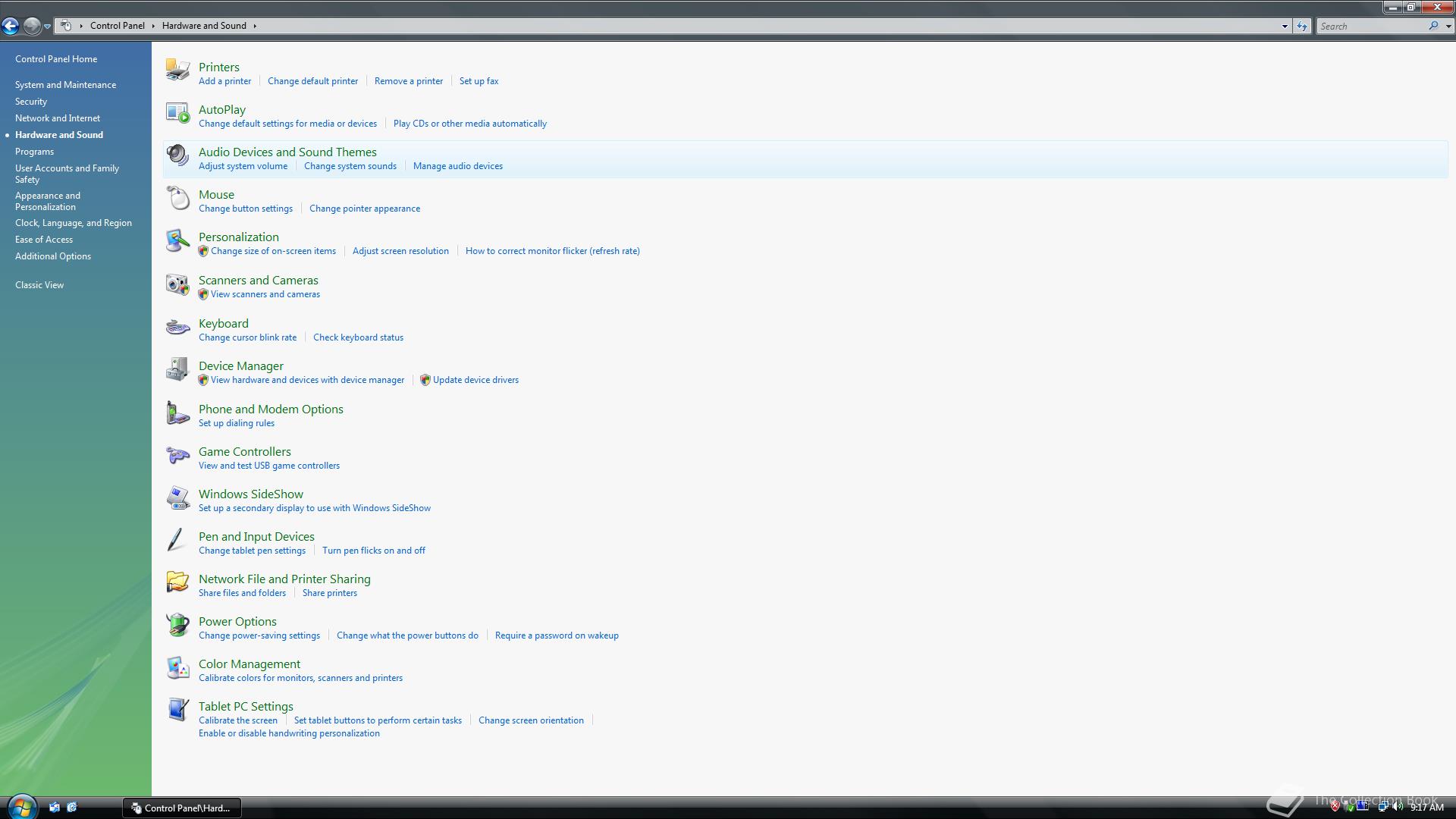The height and width of the screenshot is (819, 1456).
Task: Open the Windows SideShow icon
Action: click(x=177, y=497)
